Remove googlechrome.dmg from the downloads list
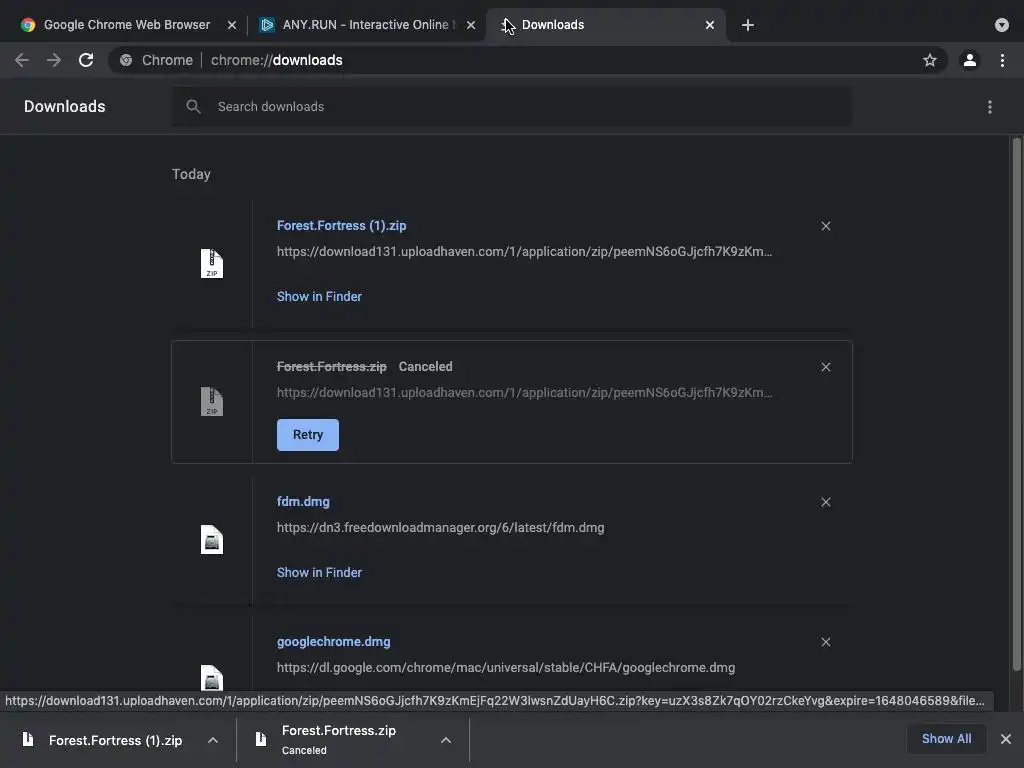 pos(826,642)
